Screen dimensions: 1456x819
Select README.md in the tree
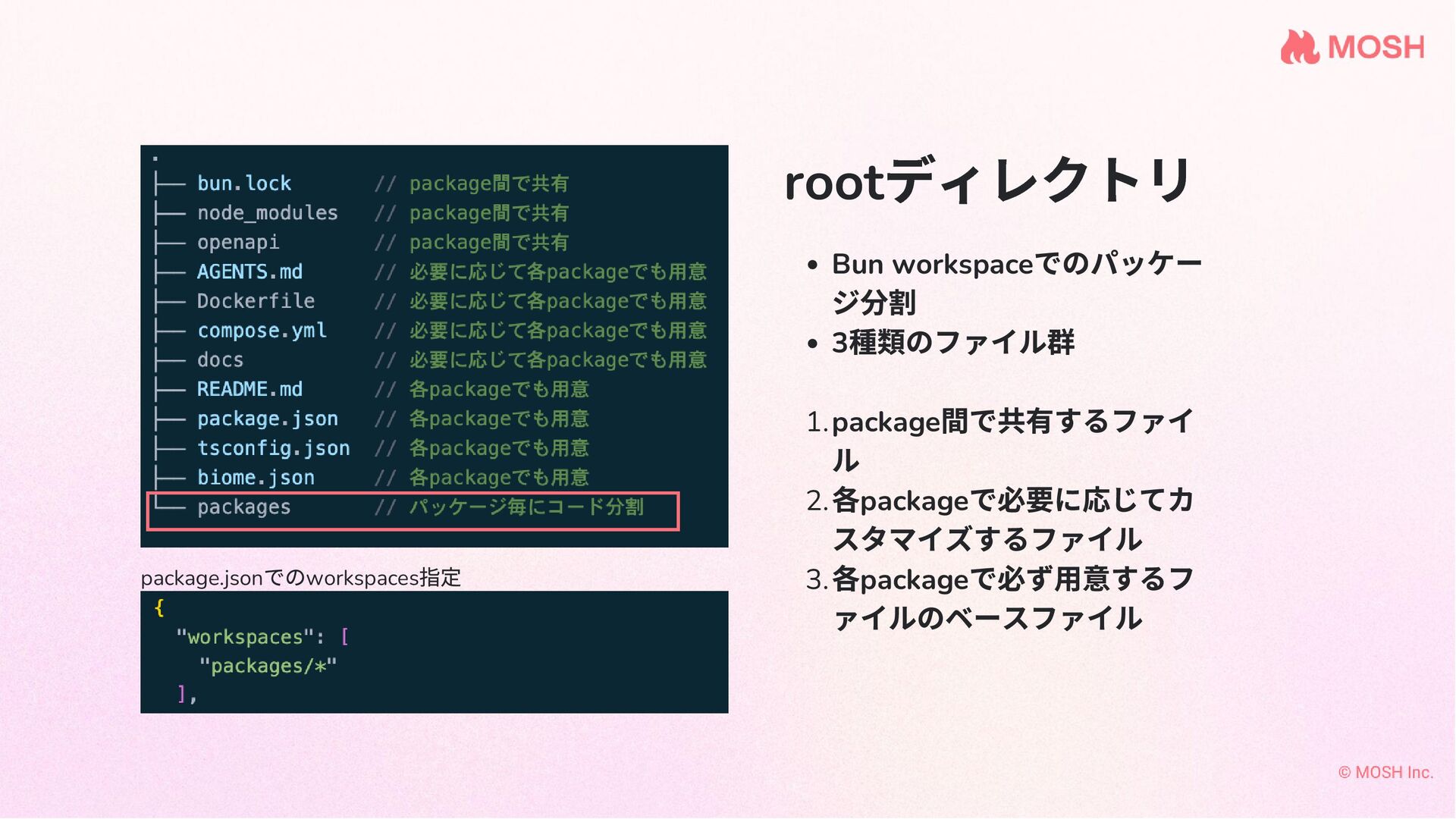[x=249, y=389]
